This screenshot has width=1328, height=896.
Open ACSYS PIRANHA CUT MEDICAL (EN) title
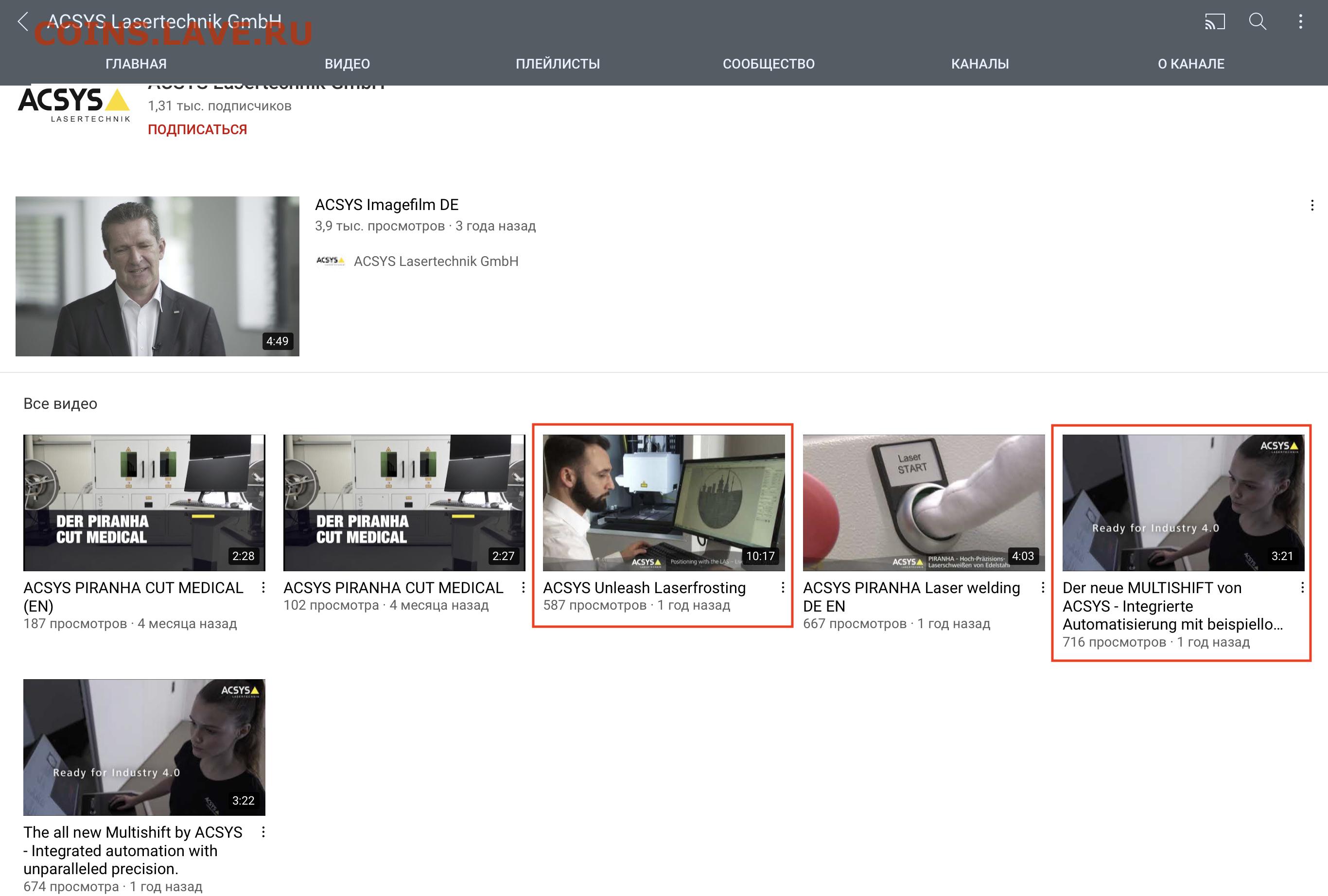pyautogui.click(x=133, y=597)
